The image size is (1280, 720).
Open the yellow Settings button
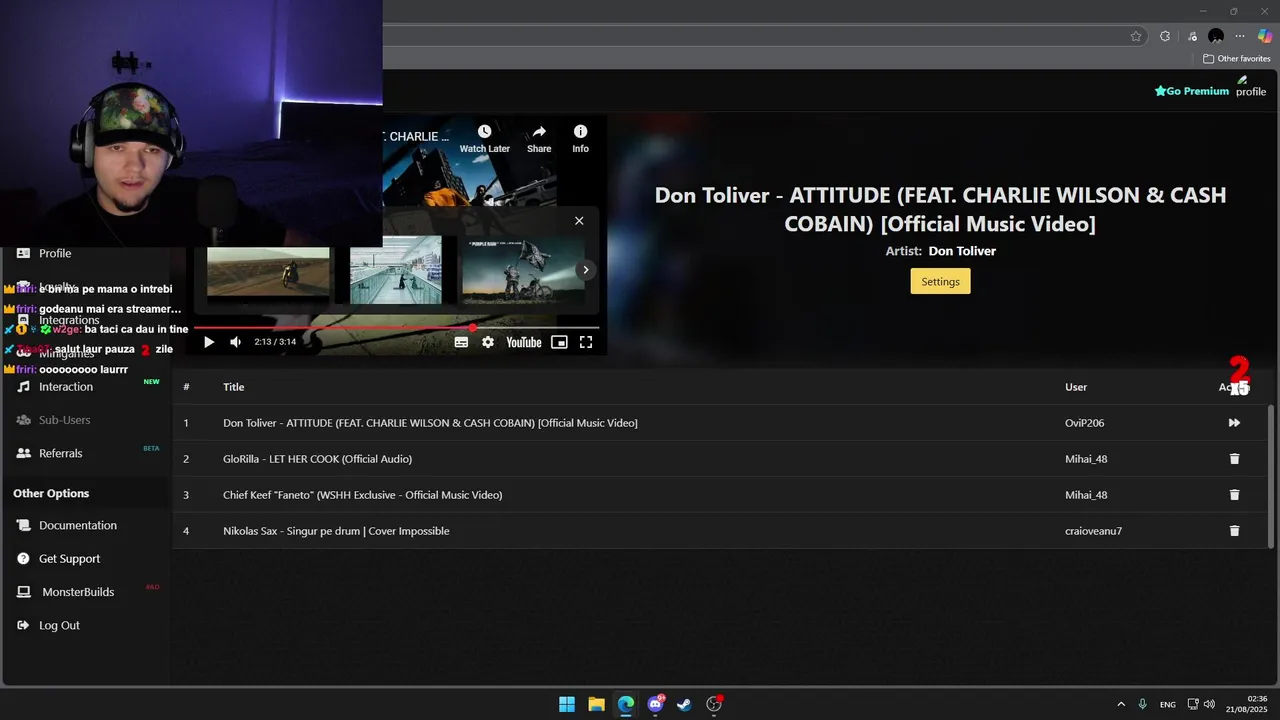coord(940,281)
